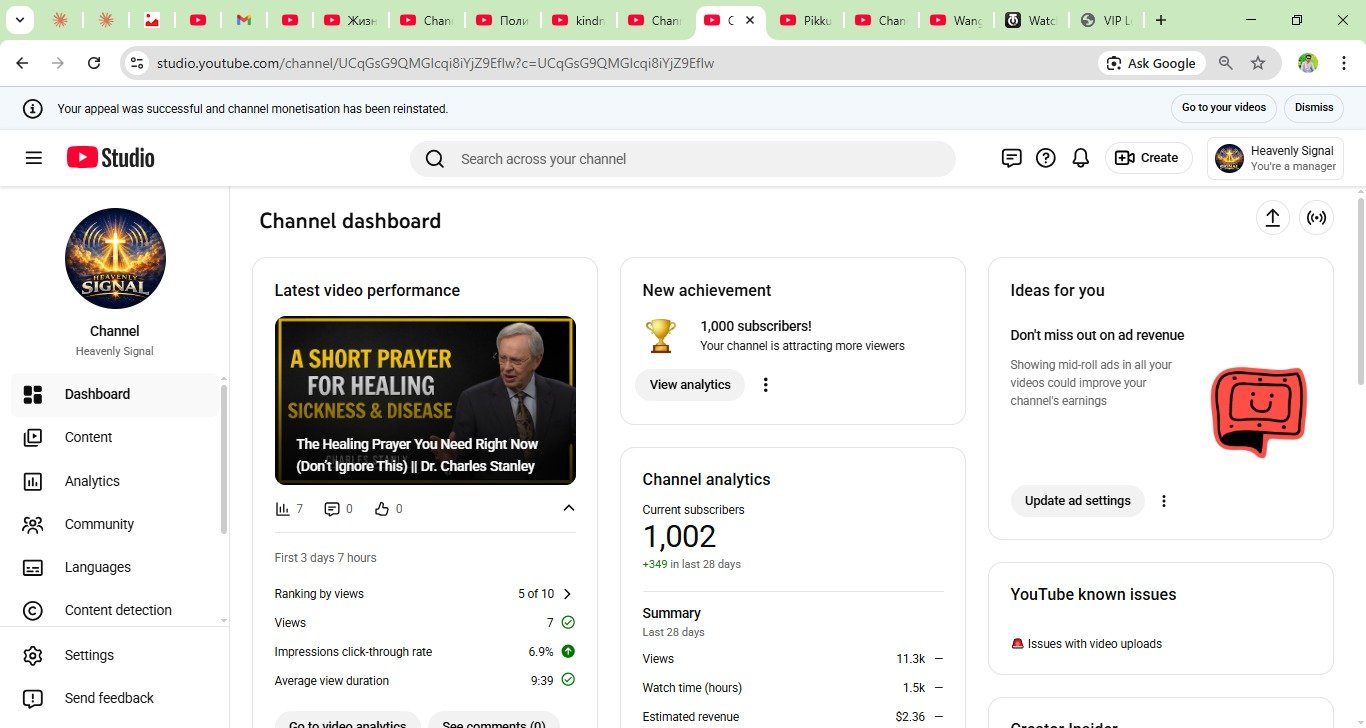1366x728 pixels.
Task: Open the help question mark icon
Action: [x=1045, y=158]
